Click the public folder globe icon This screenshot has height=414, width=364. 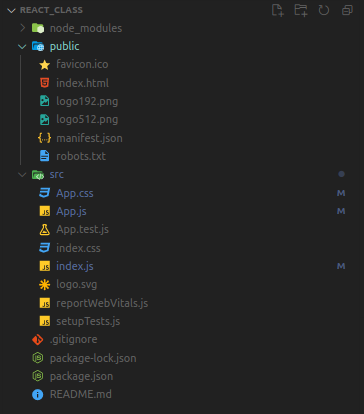coord(38,46)
